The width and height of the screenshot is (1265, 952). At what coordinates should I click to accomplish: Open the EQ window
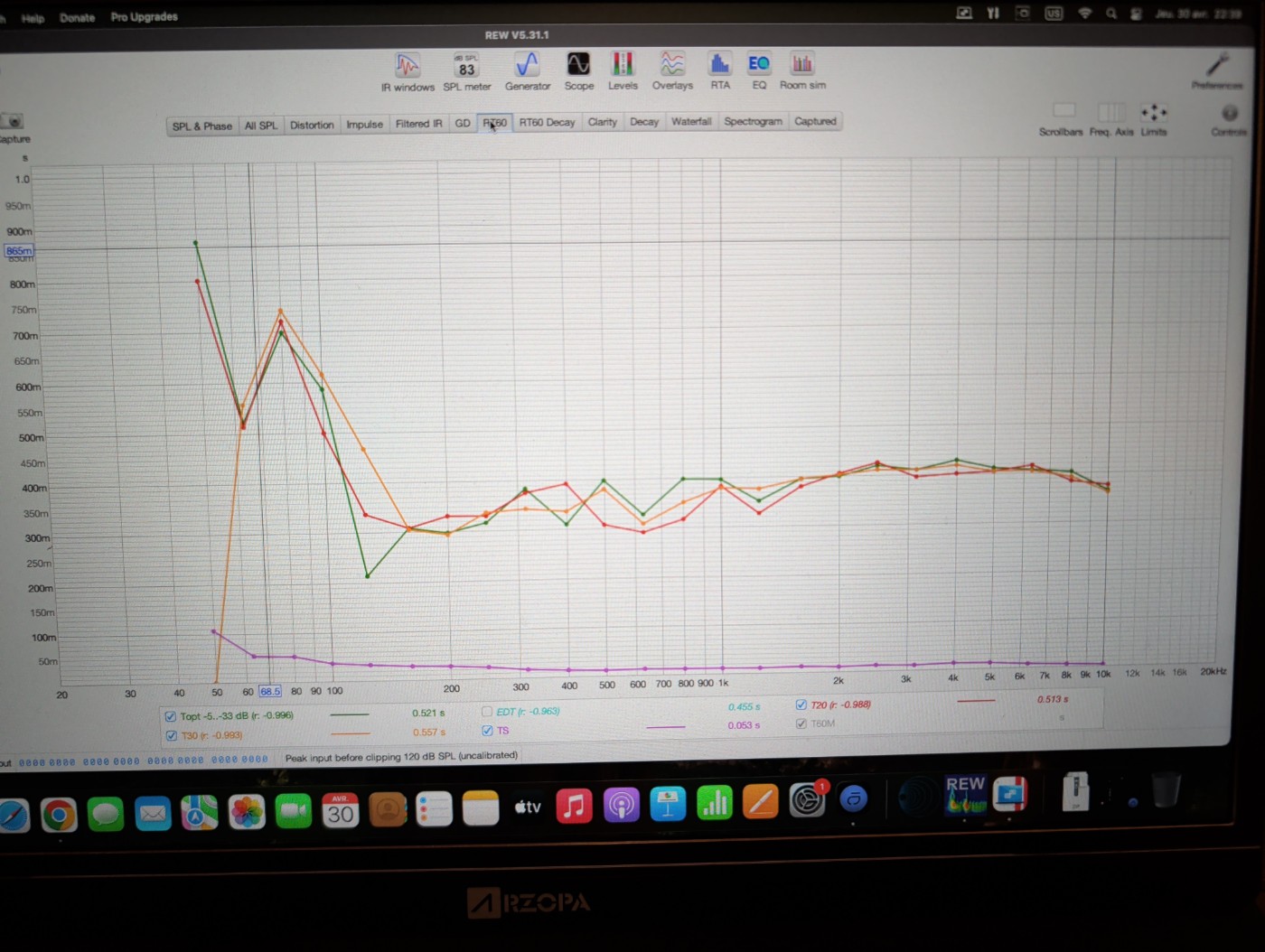[758, 71]
